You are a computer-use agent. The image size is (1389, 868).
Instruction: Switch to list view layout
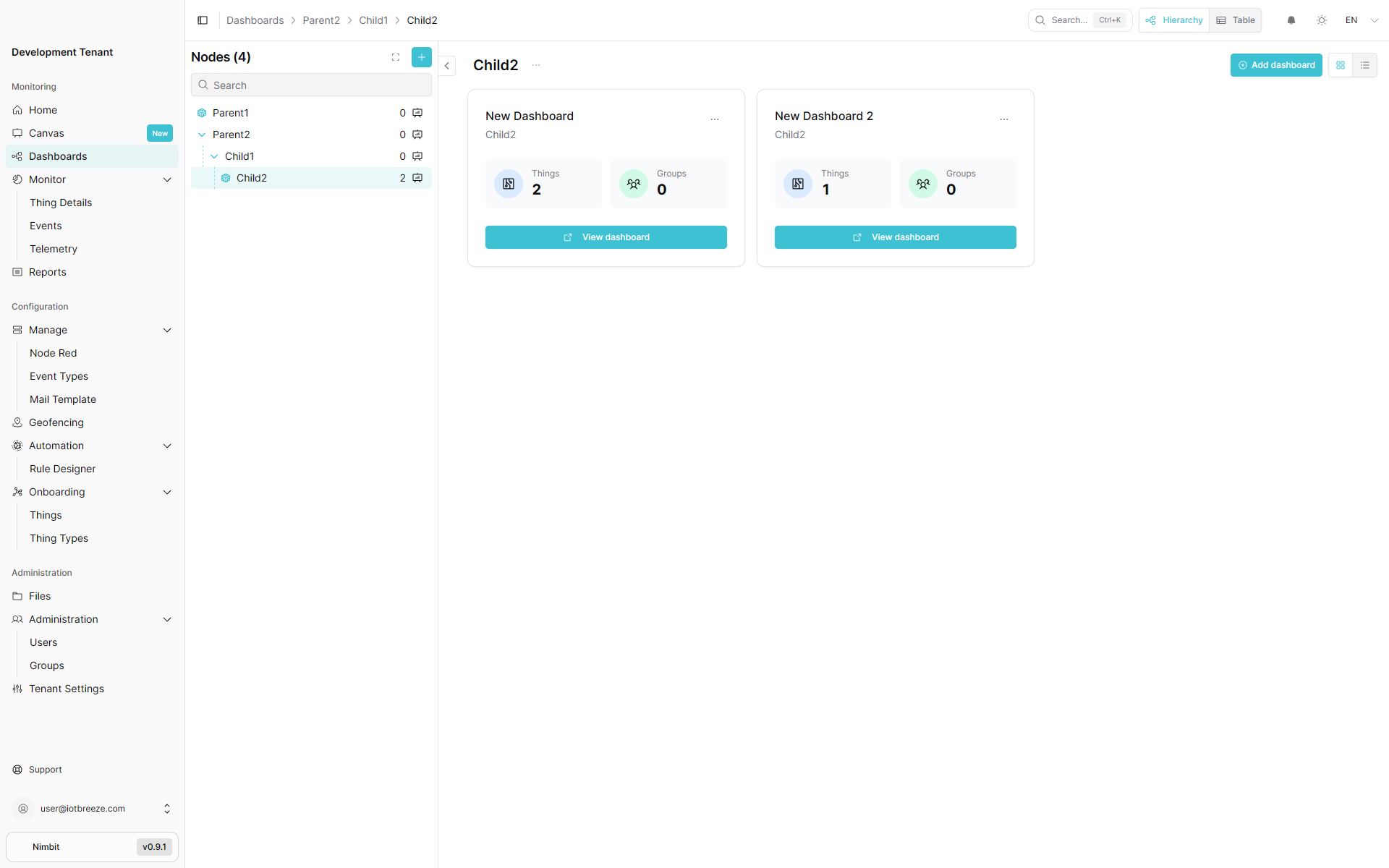click(x=1365, y=65)
